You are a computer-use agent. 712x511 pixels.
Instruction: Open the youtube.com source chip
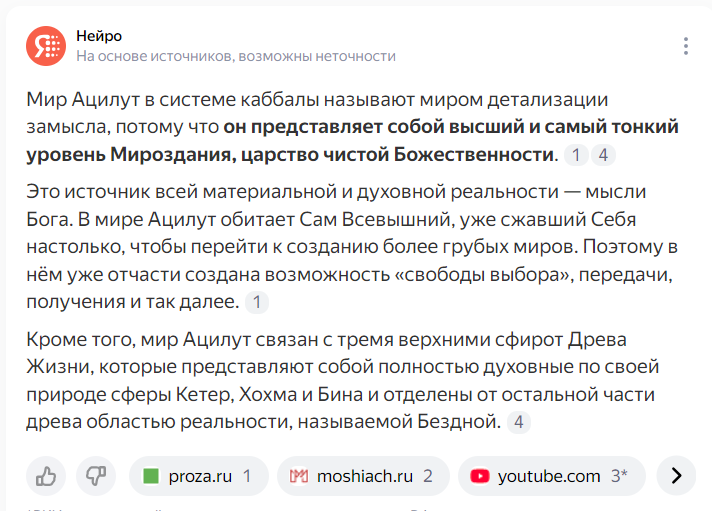(552, 476)
